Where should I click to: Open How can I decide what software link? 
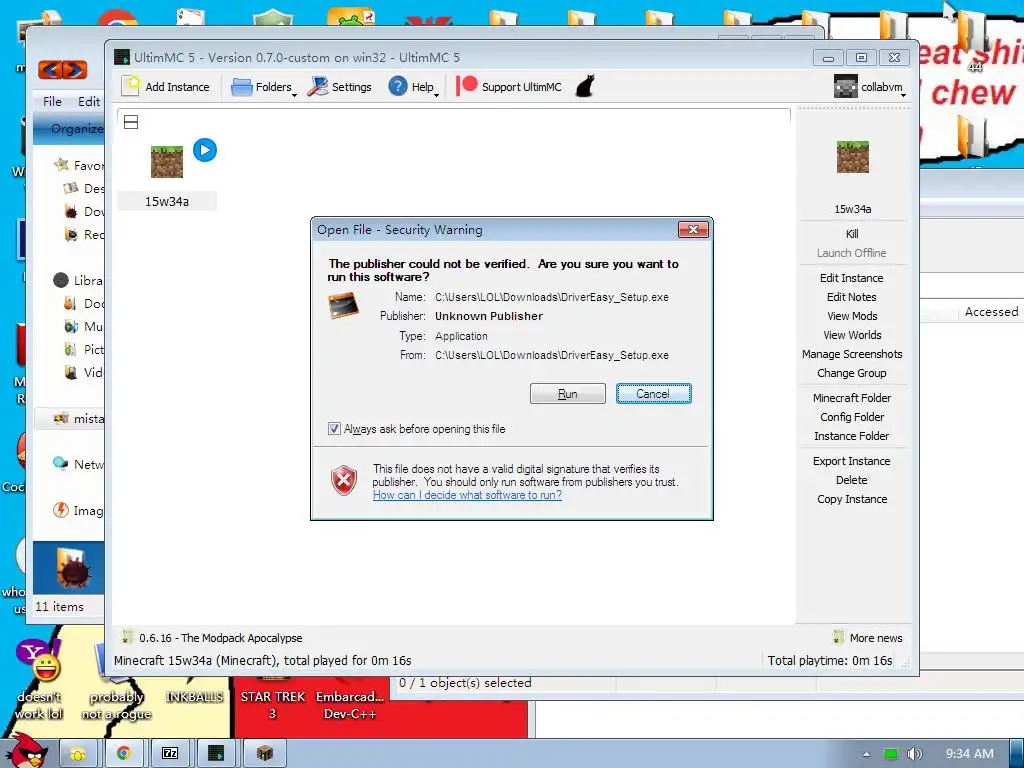tap(467, 495)
